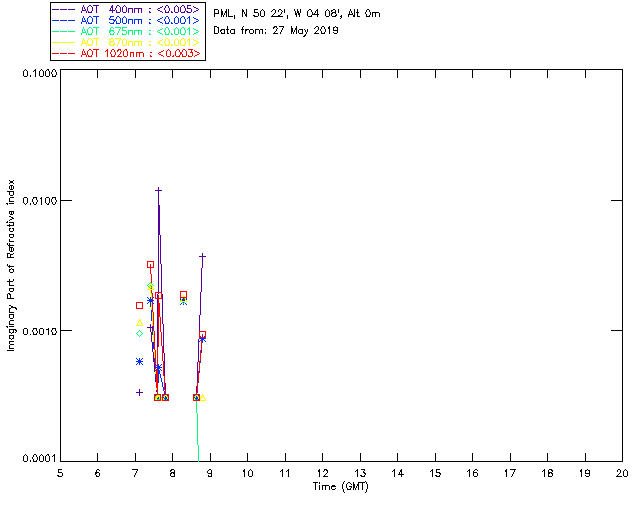
Task: Click the isolated yellow triangle marker just after time 7
Action: click(x=140, y=323)
